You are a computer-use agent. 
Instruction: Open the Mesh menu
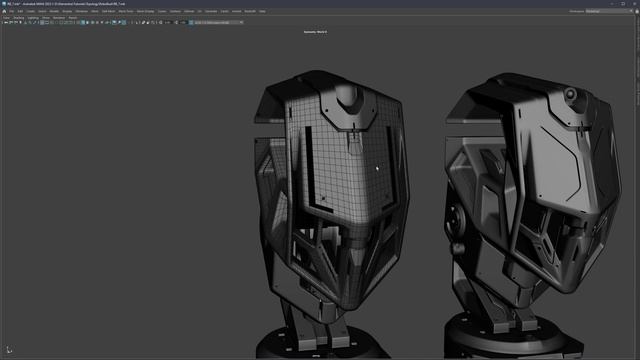tap(95, 11)
